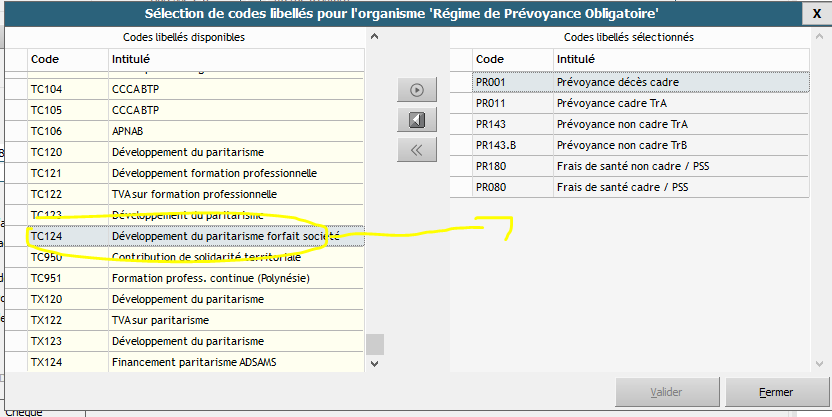Click the available list scroll up arrow
Image resolution: width=832 pixels, height=417 pixels.
(375, 37)
